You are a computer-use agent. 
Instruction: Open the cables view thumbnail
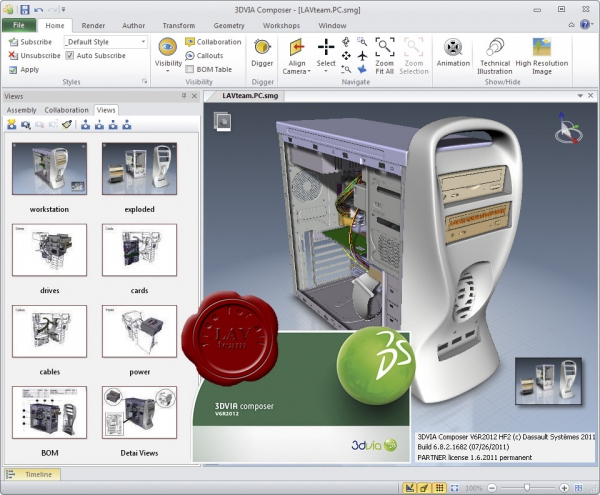tap(49, 331)
